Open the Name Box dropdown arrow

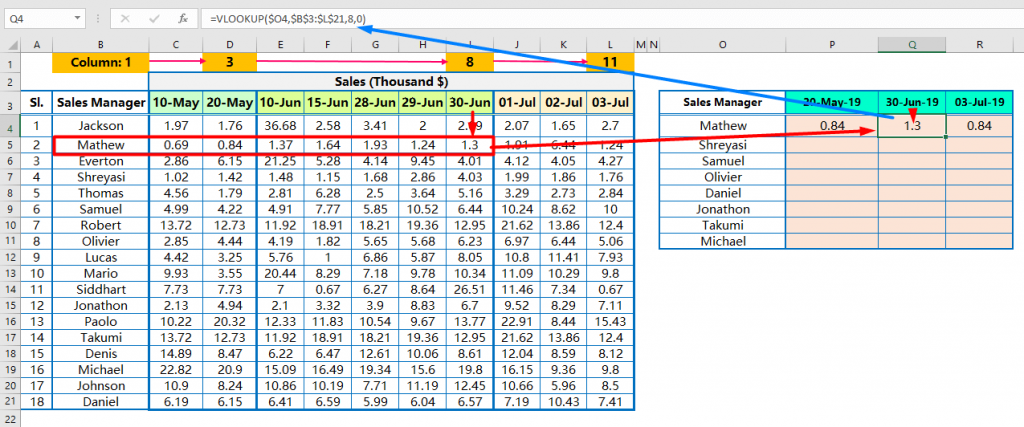point(78,19)
